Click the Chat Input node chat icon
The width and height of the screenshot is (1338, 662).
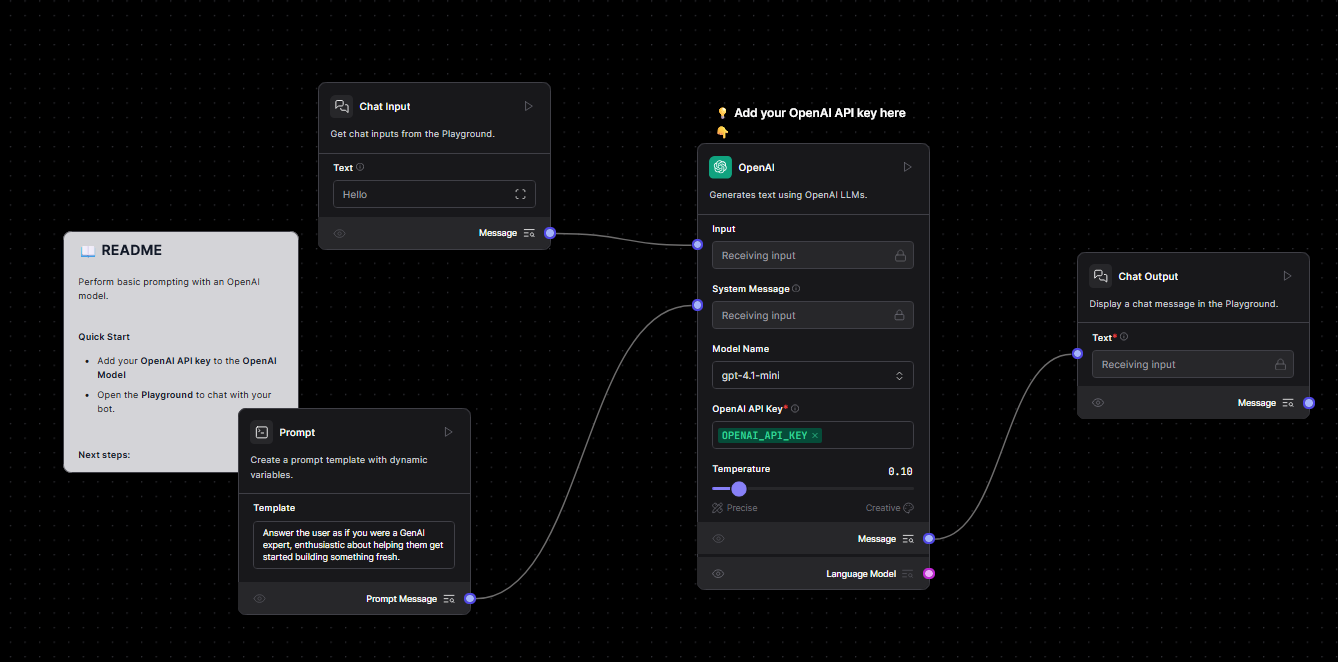[342, 106]
